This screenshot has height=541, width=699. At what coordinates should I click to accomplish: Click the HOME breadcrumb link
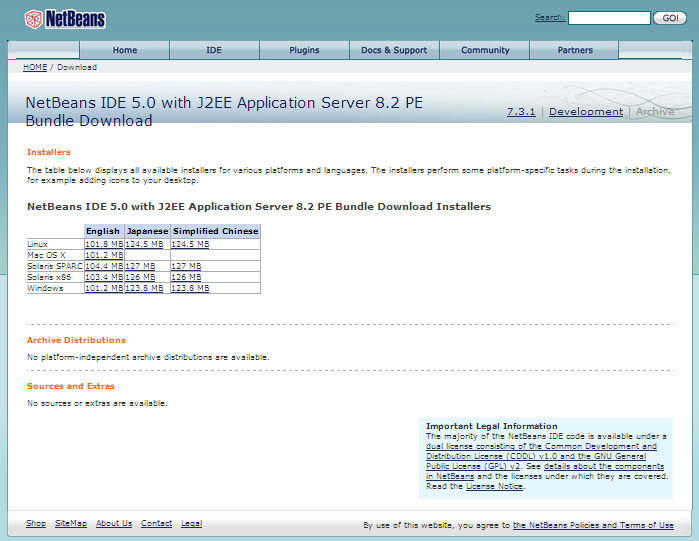pos(35,67)
